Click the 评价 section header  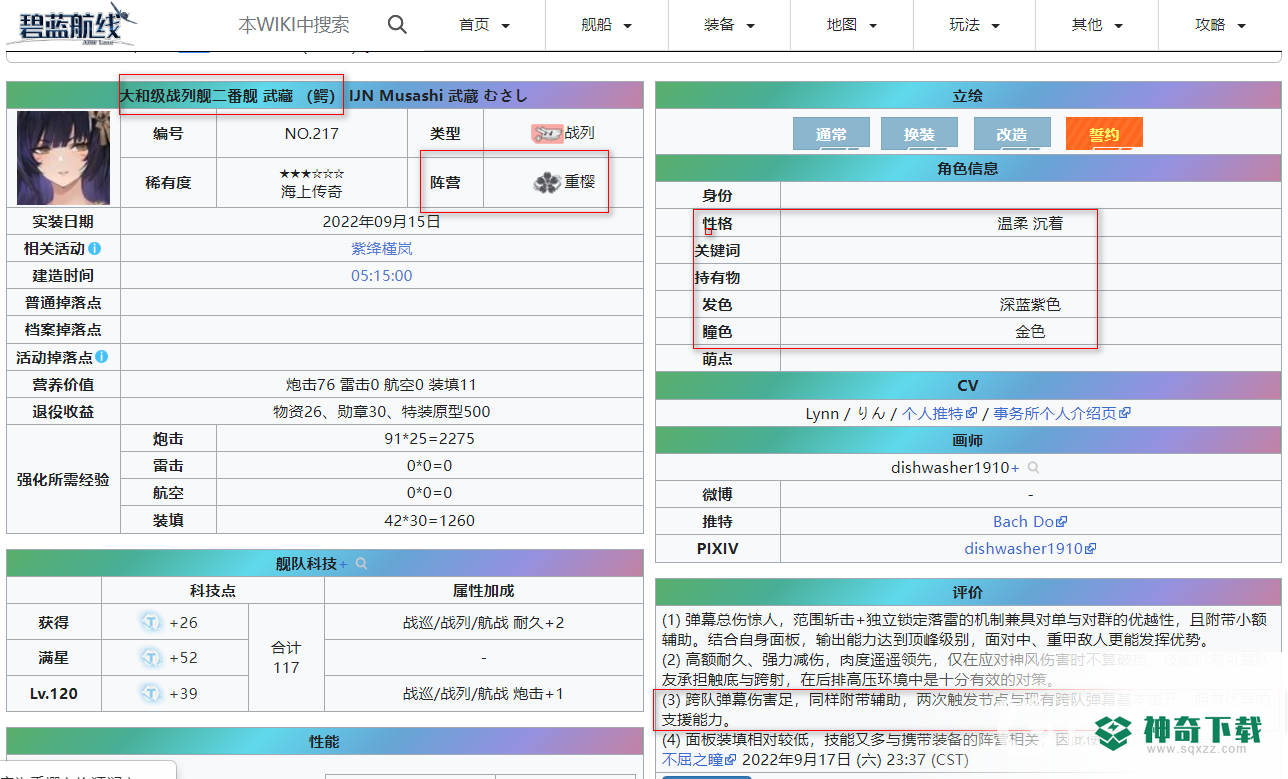tap(968, 592)
